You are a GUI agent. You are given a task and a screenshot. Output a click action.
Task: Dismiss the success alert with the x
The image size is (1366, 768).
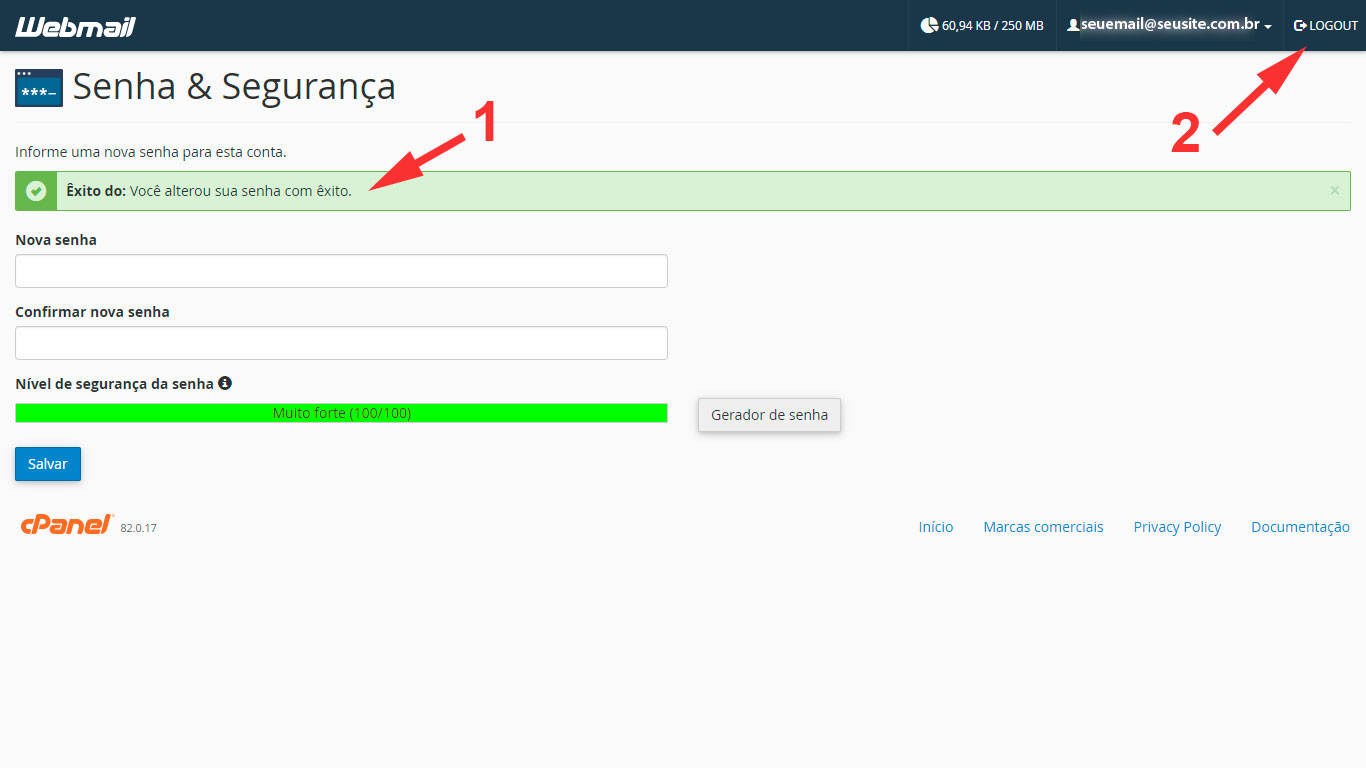coord(1334,190)
